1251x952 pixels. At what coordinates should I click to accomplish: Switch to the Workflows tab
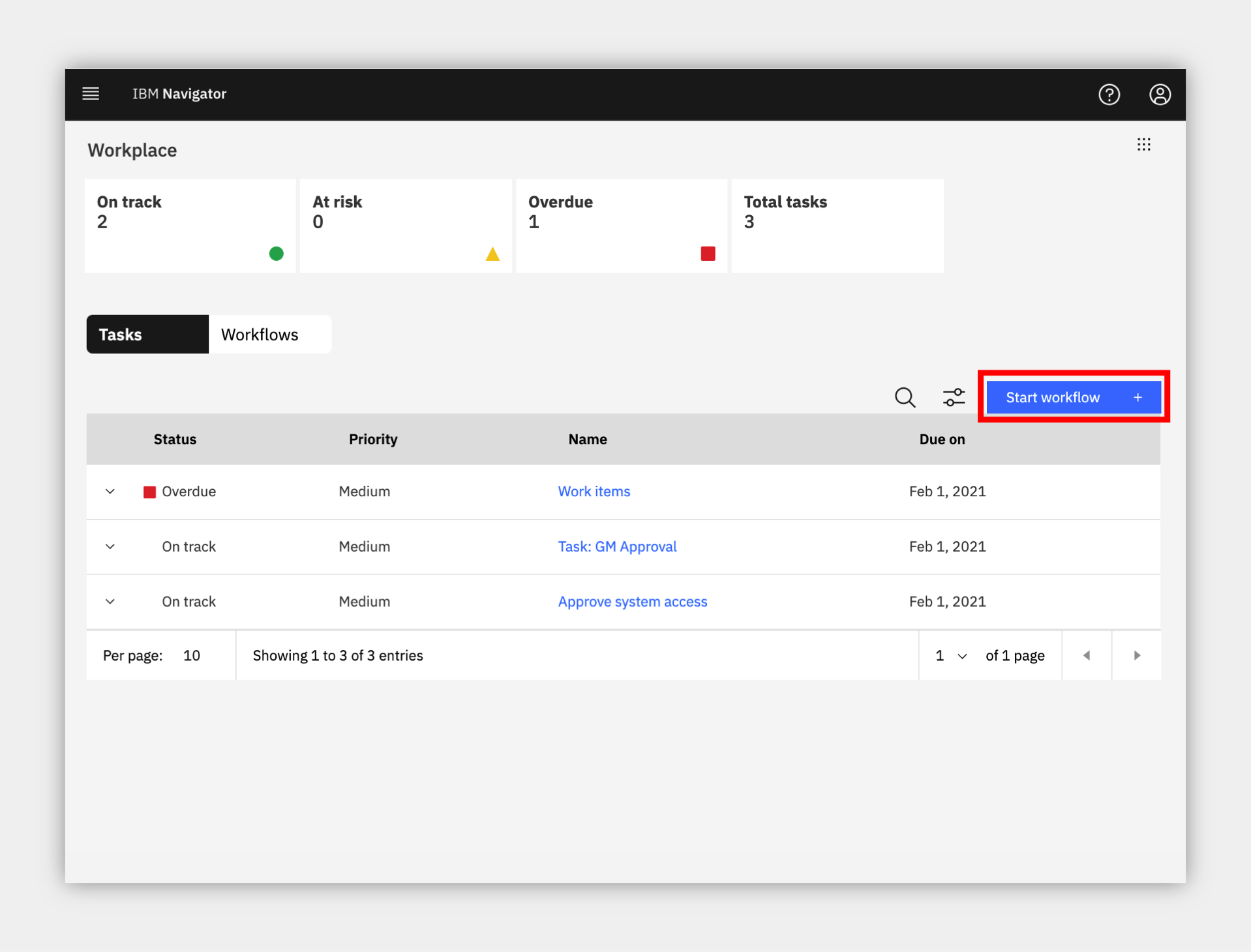point(270,335)
